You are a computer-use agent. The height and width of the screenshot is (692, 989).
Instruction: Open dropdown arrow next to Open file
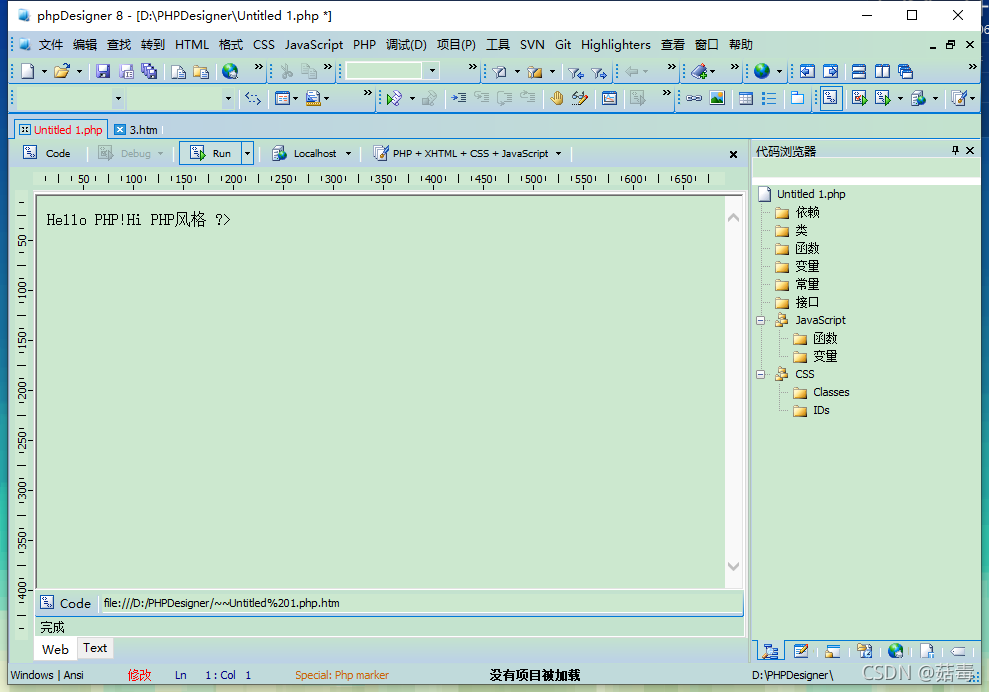coord(79,71)
